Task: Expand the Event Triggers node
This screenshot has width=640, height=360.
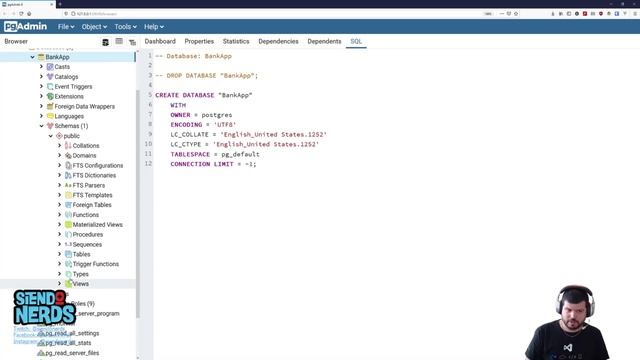Action: pos(41,86)
